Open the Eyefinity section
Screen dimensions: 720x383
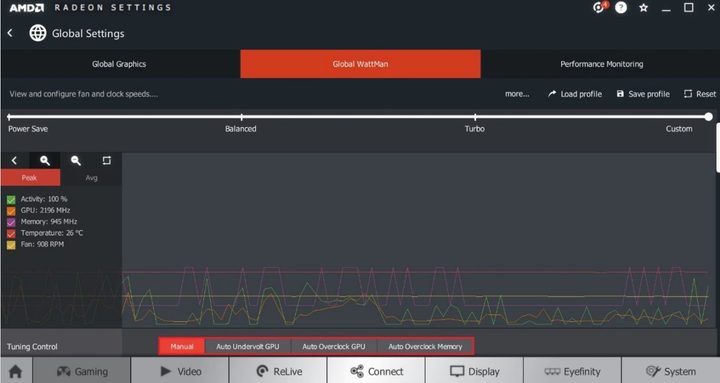(573, 371)
